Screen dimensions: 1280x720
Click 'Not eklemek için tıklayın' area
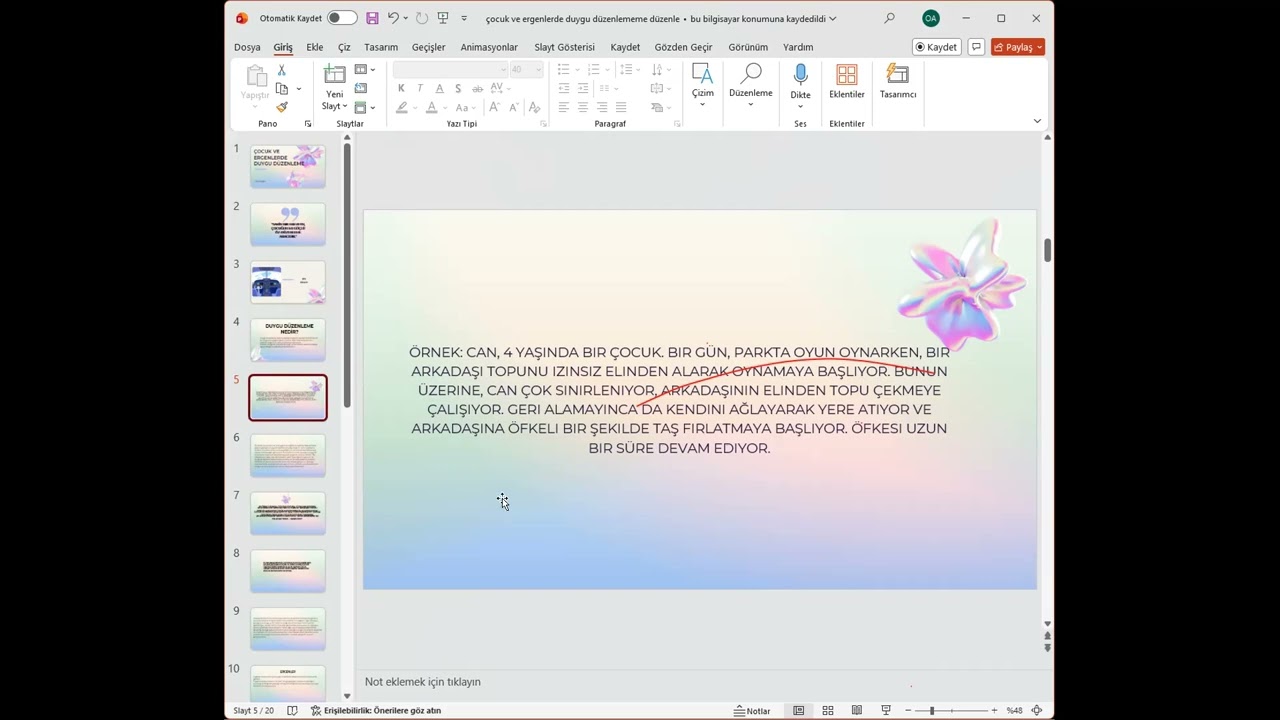[x=423, y=682]
